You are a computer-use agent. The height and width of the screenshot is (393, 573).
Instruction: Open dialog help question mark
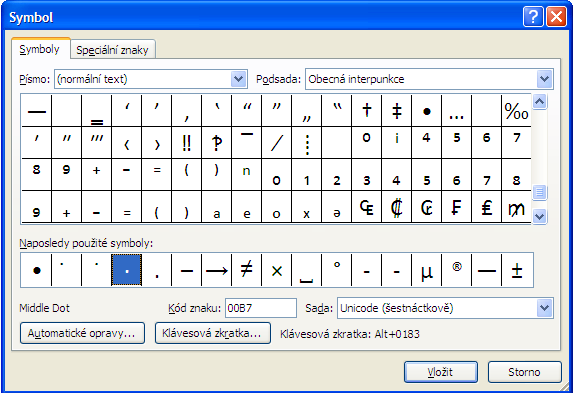tap(533, 16)
